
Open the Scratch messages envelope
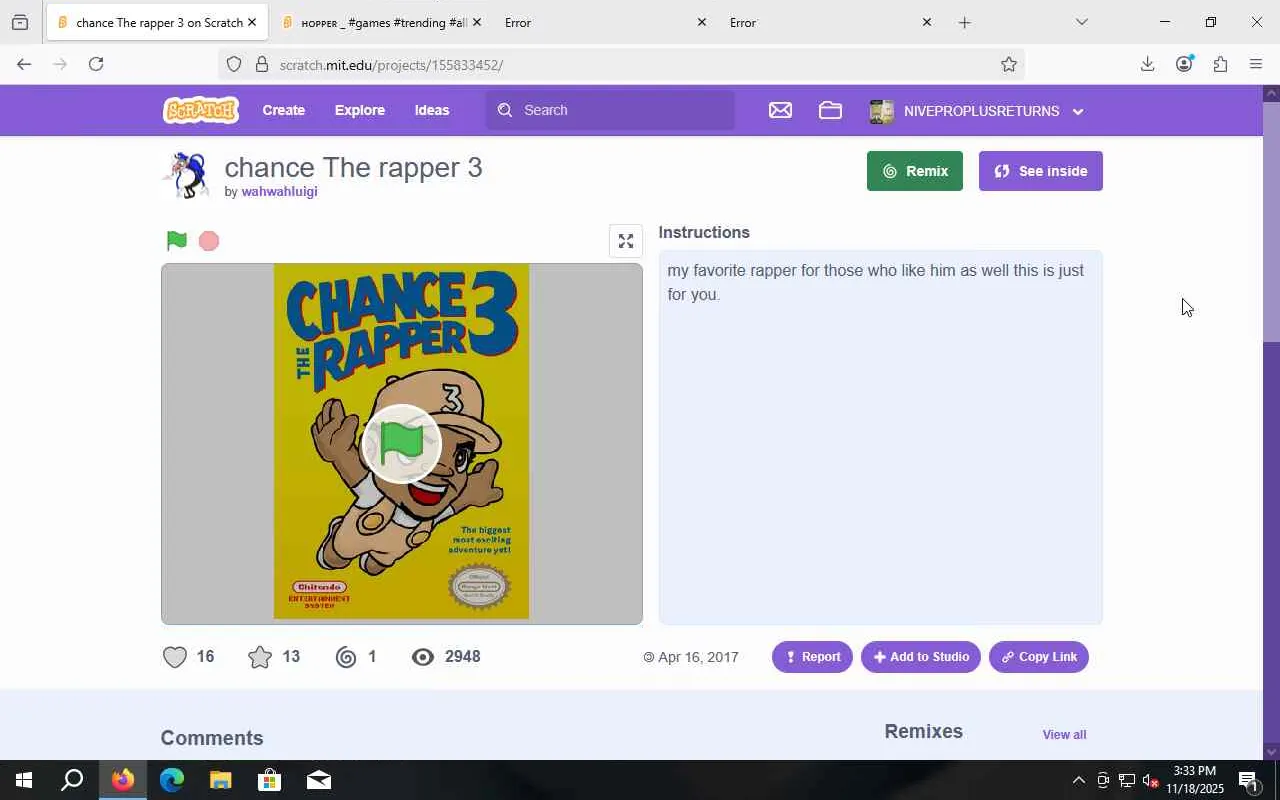point(780,110)
